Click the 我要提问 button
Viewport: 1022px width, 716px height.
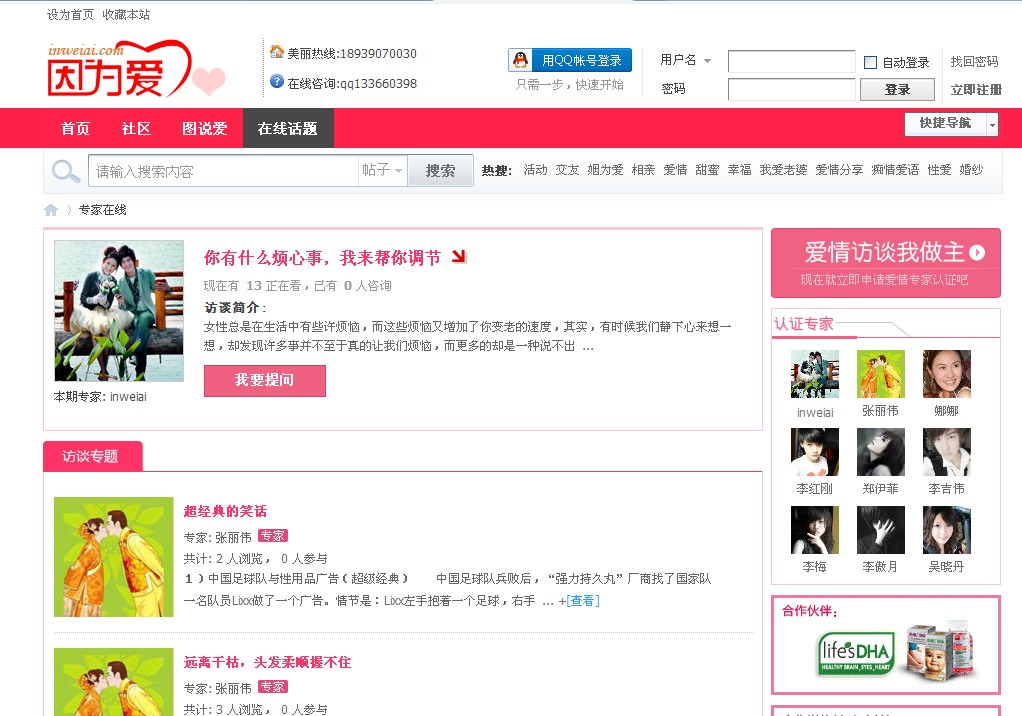tap(265, 380)
